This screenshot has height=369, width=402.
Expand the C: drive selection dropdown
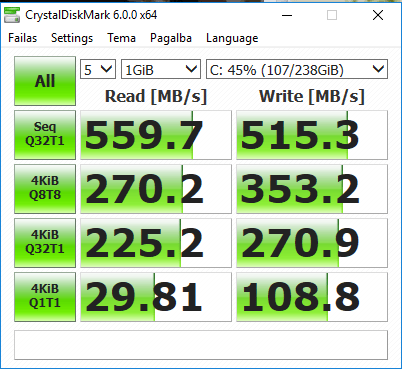[297, 69]
